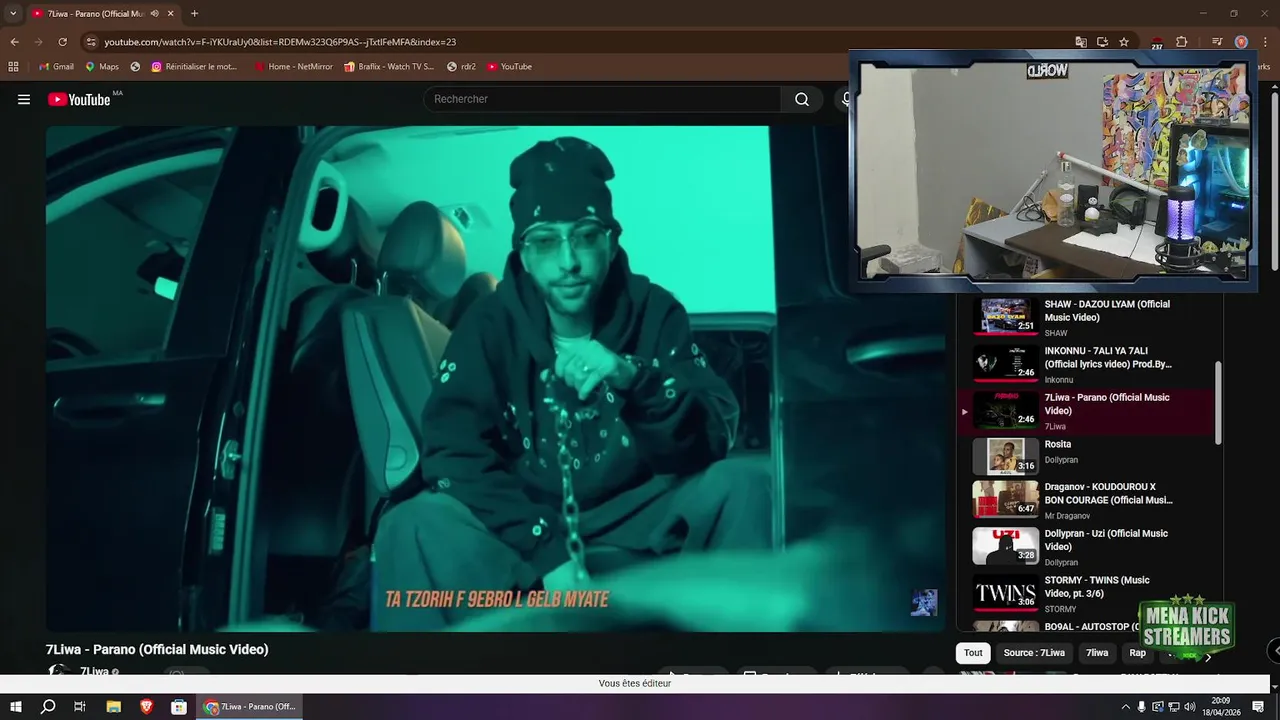The width and height of the screenshot is (1280, 720).
Task: Click the URL in the address bar
Action: tap(280, 42)
